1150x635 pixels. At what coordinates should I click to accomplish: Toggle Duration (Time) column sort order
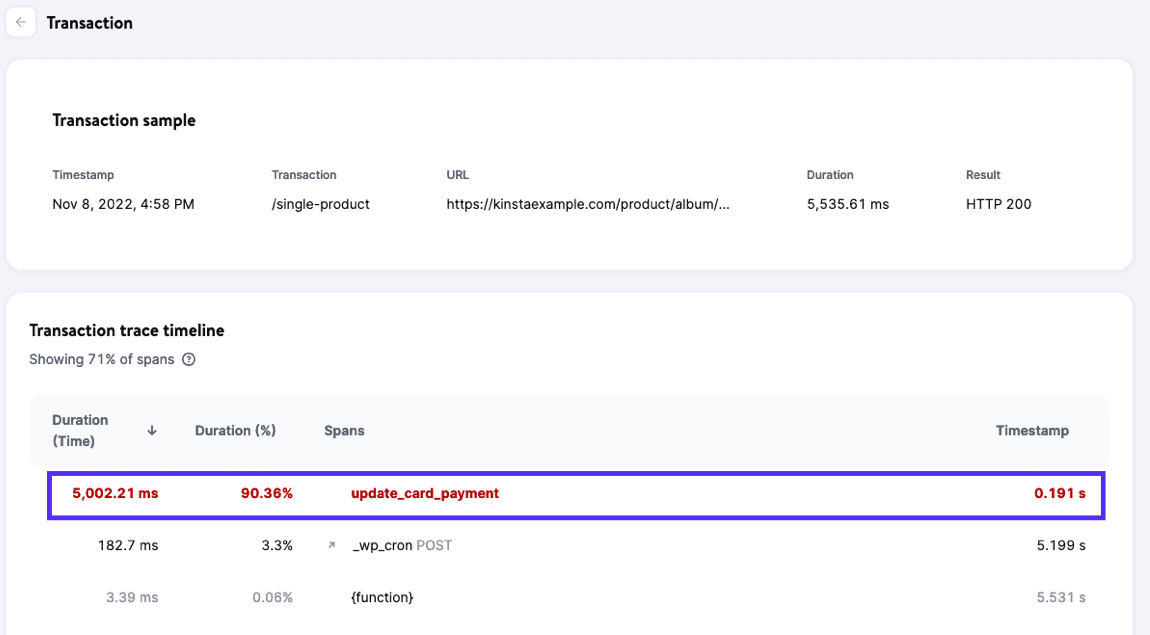(81, 429)
